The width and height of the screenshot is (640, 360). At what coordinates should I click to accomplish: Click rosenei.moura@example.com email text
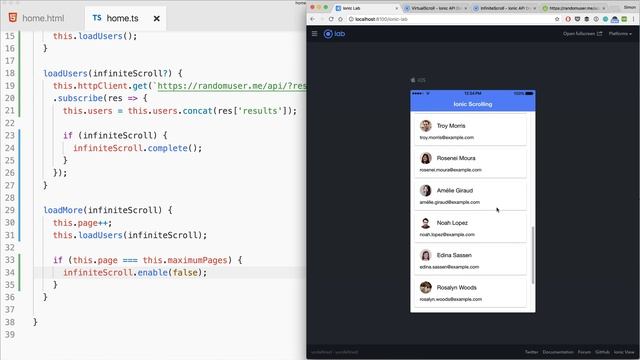451,170
